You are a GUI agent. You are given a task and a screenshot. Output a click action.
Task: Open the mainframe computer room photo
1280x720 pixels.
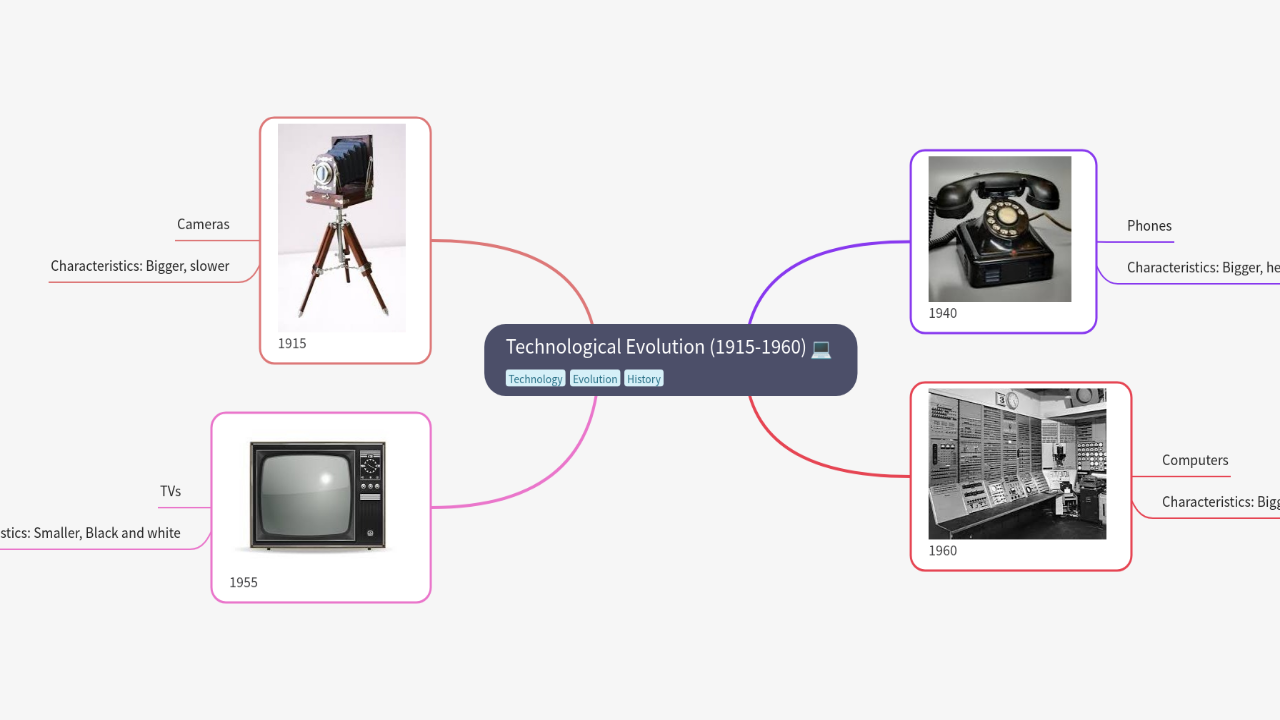point(1017,464)
